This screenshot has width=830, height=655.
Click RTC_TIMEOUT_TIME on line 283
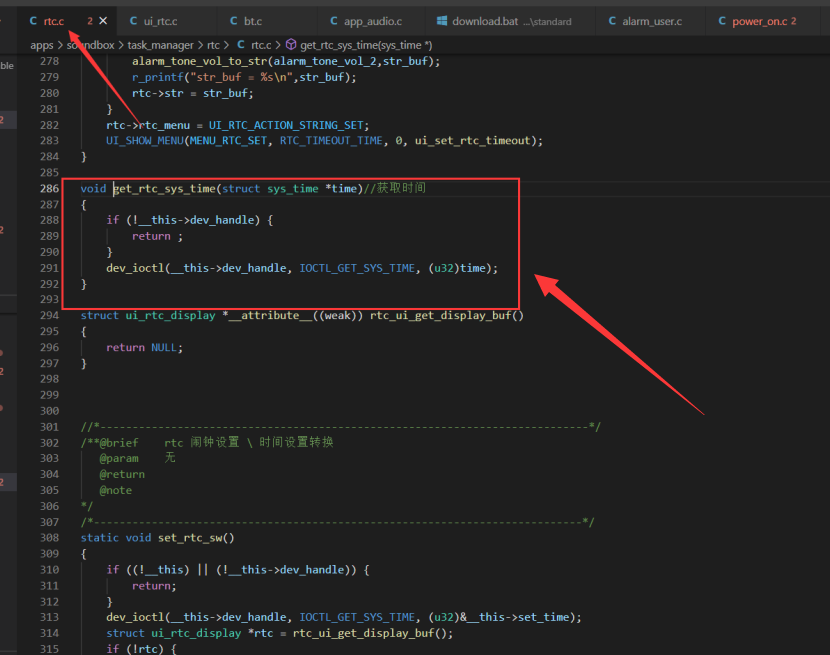click(x=331, y=141)
